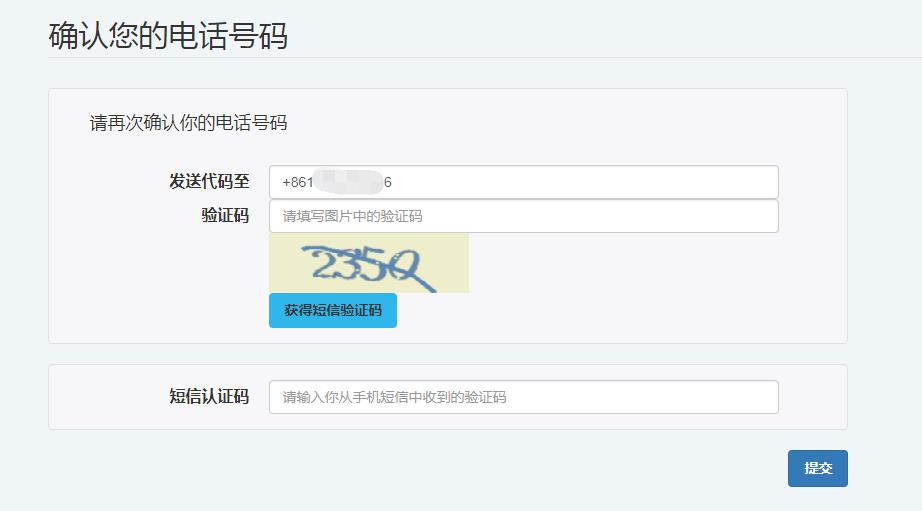Viewport: 922px width, 511px height.
Task: Focus the 验证码 captcha input field
Action: click(x=524, y=216)
